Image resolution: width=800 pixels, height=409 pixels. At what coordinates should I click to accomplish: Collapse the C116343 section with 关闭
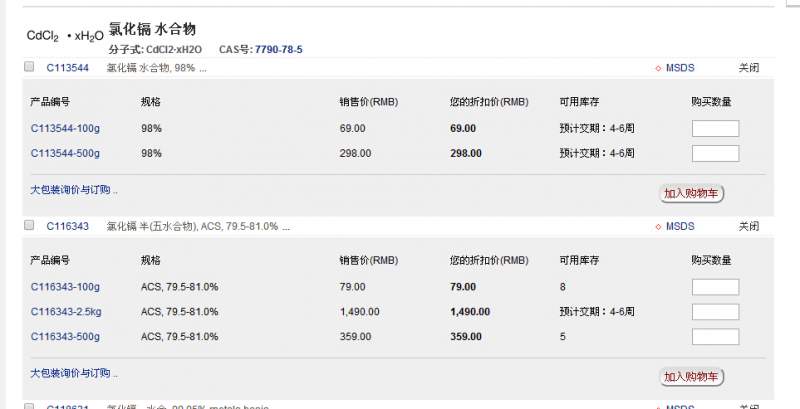(748, 226)
